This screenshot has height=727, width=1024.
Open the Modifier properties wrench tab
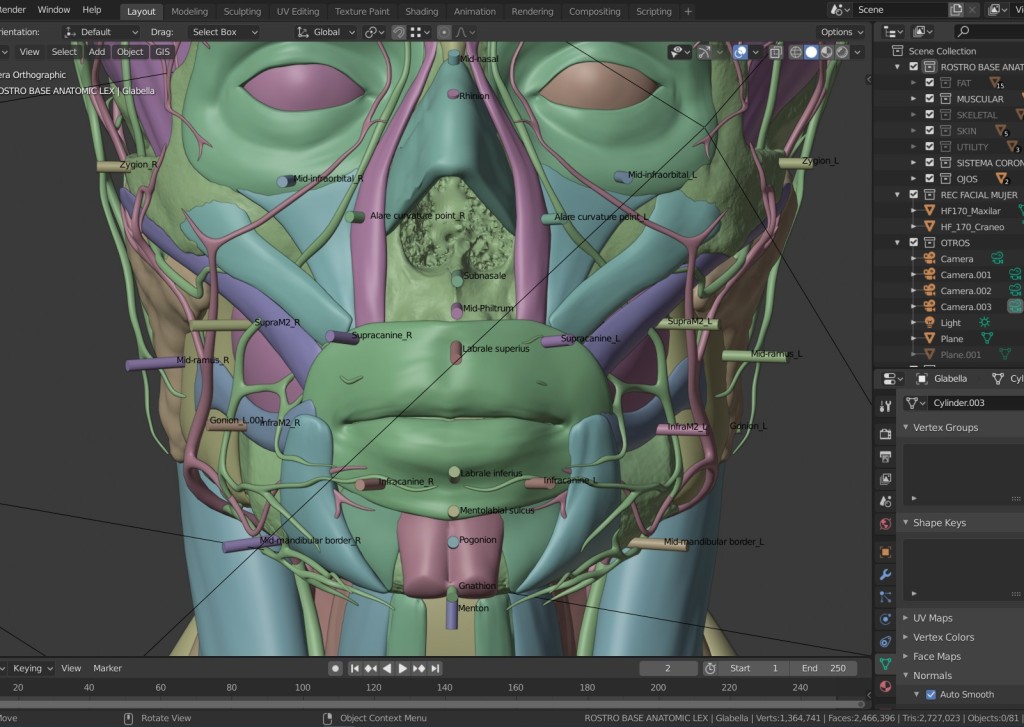885,575
